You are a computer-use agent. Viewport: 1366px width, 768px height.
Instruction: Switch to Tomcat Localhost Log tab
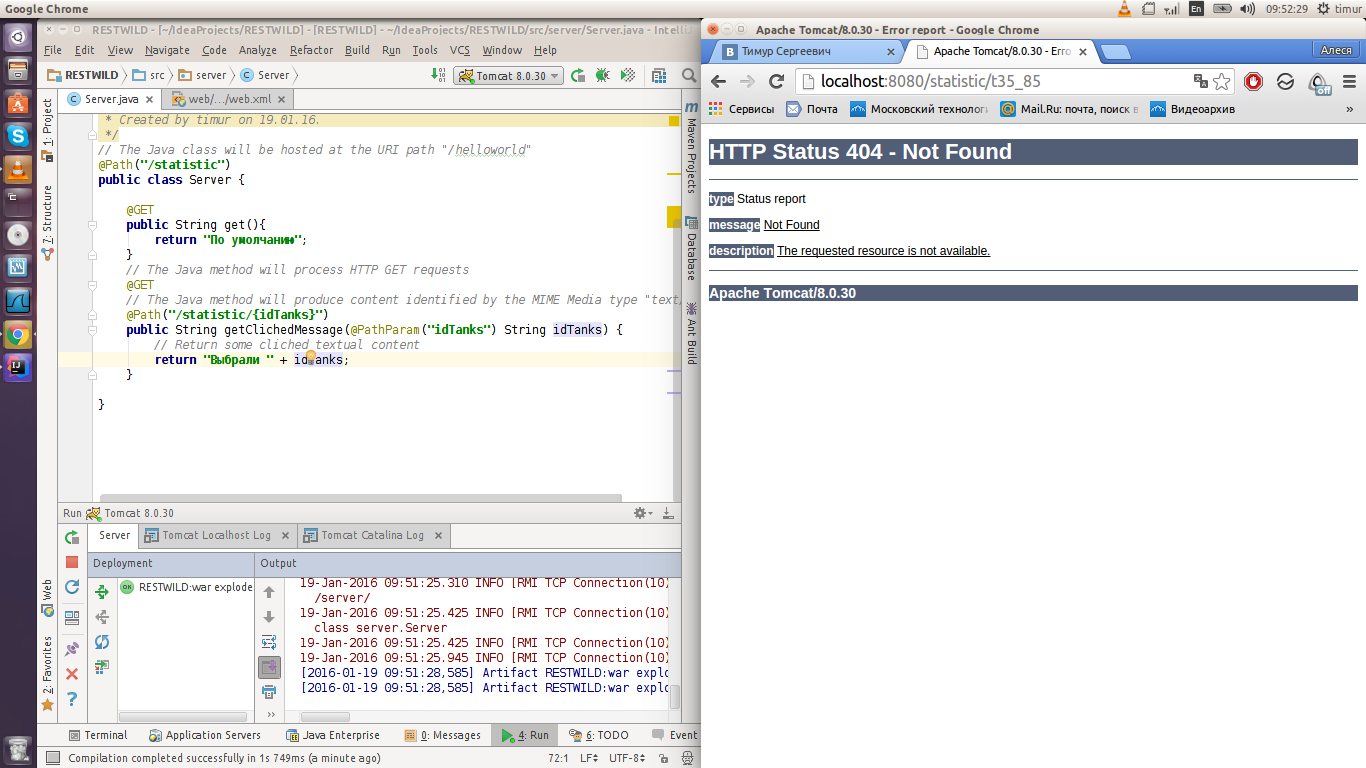(x=216, y=536)
